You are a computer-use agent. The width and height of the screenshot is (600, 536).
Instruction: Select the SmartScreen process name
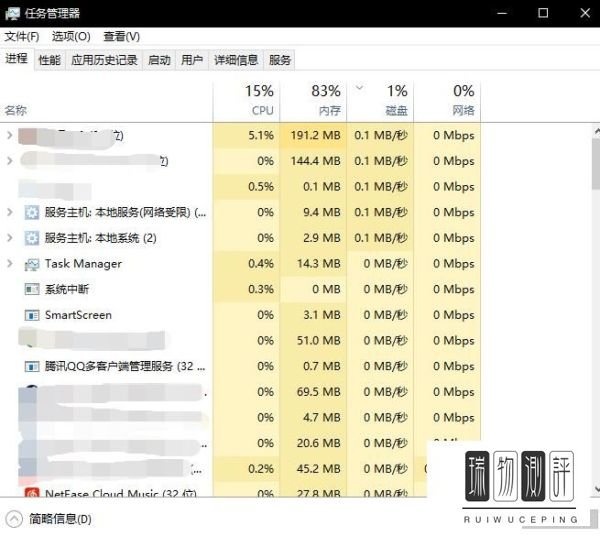click(x=78, y=315)
